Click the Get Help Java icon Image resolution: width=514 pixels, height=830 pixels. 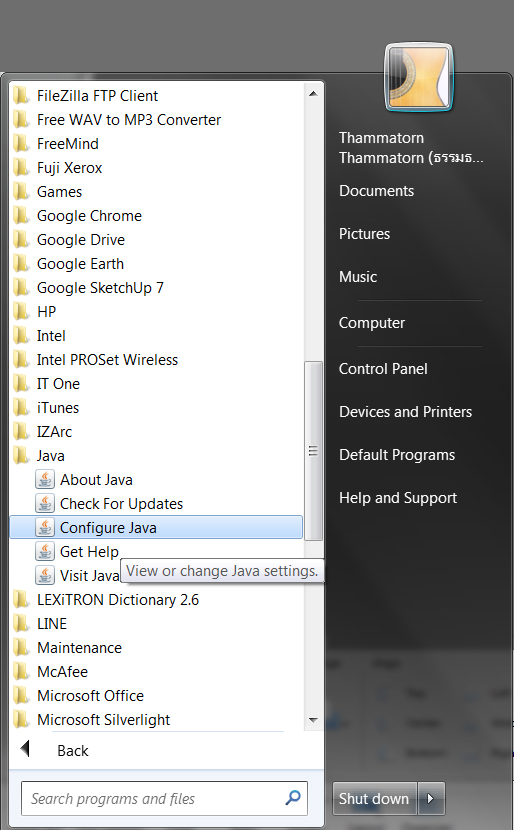click(45, 552)
